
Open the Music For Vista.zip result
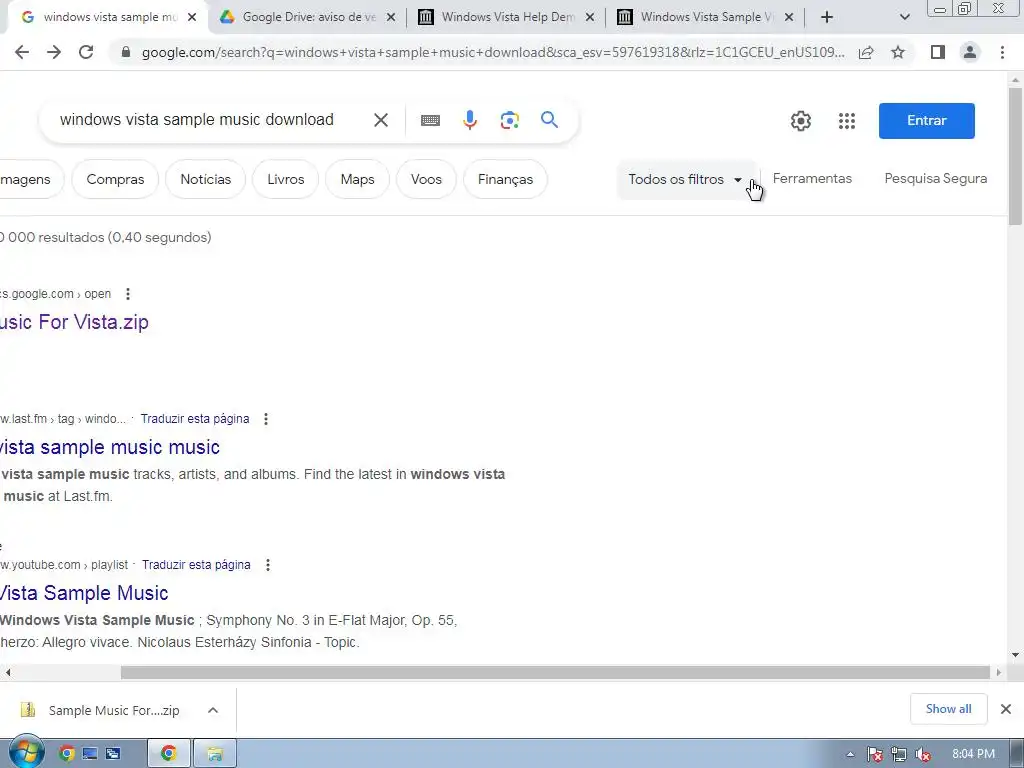coord(74,322)
